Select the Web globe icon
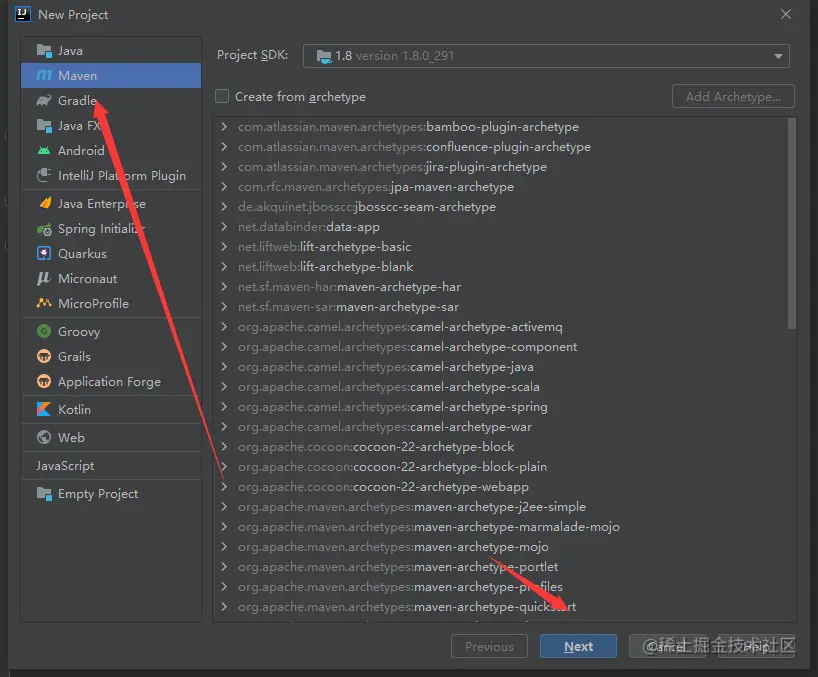Viewport: 818px width, 677px height. click(44, 437)
